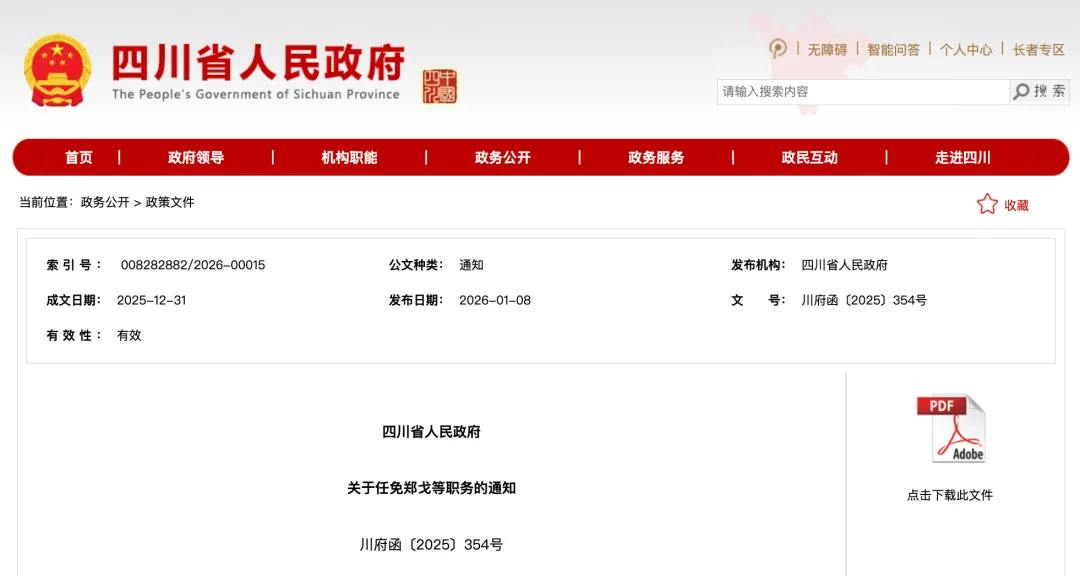Viewport: 1080px width, 576px height.
Task: Click 点击下载此文件 download link
Action: click(950, 495)
